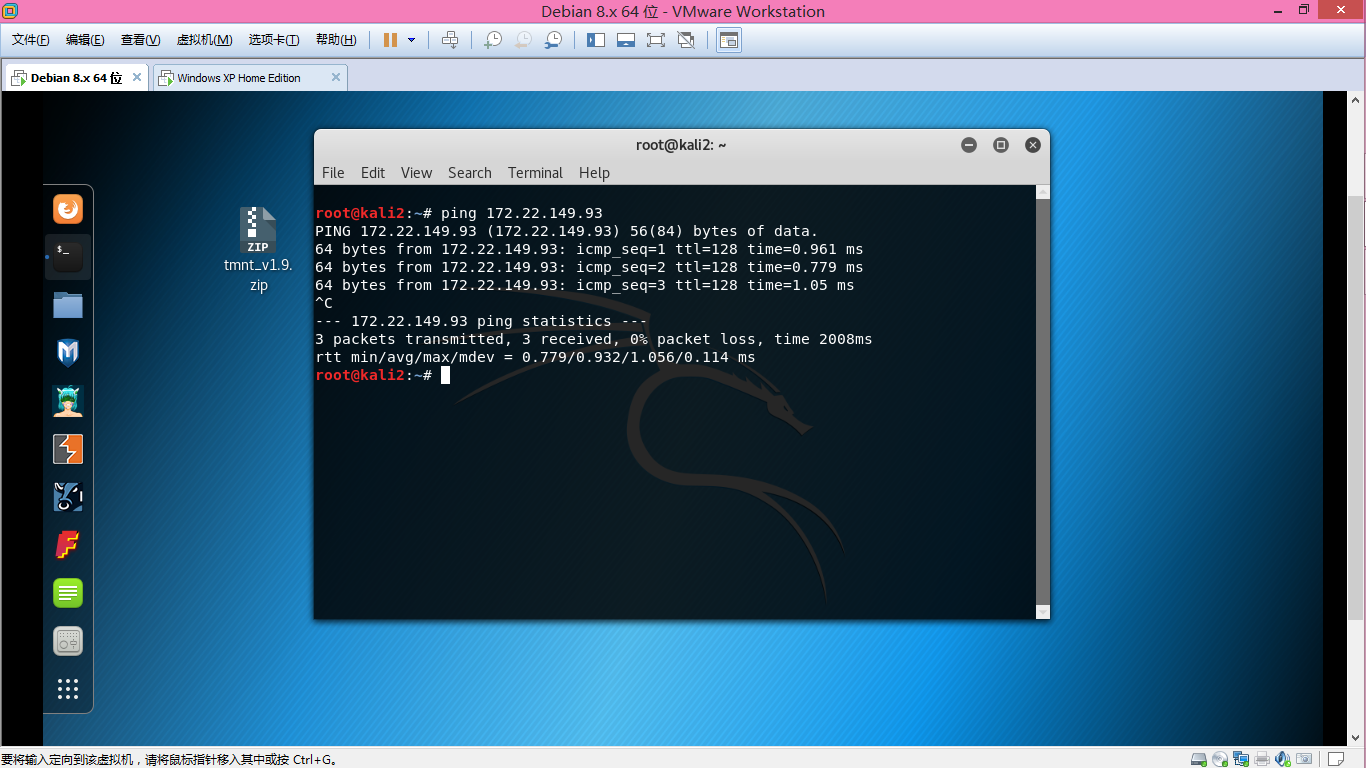Open the terminal File menu

coord(333,173)
